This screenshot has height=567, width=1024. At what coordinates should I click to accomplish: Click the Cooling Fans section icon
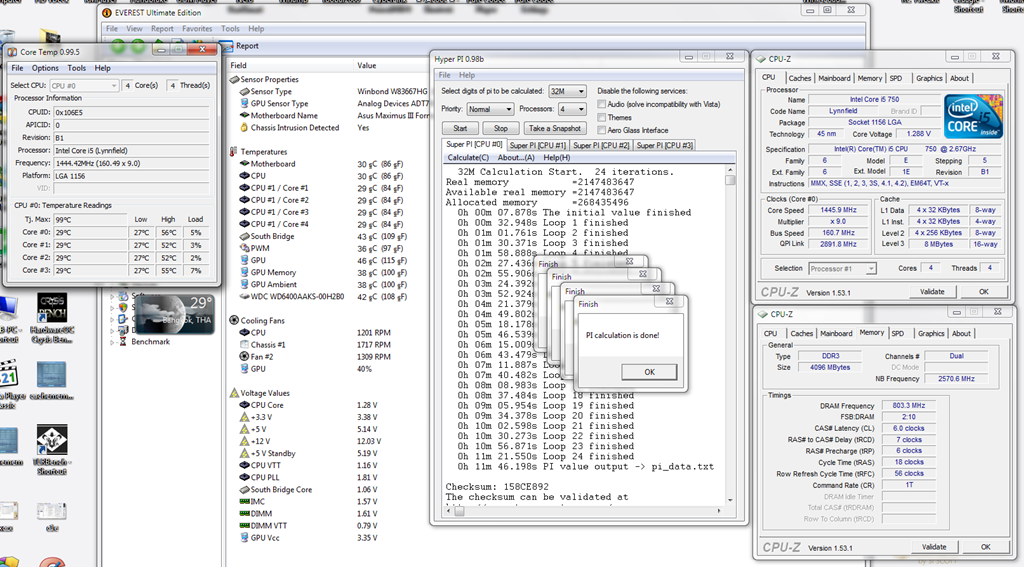pos(234,320)
